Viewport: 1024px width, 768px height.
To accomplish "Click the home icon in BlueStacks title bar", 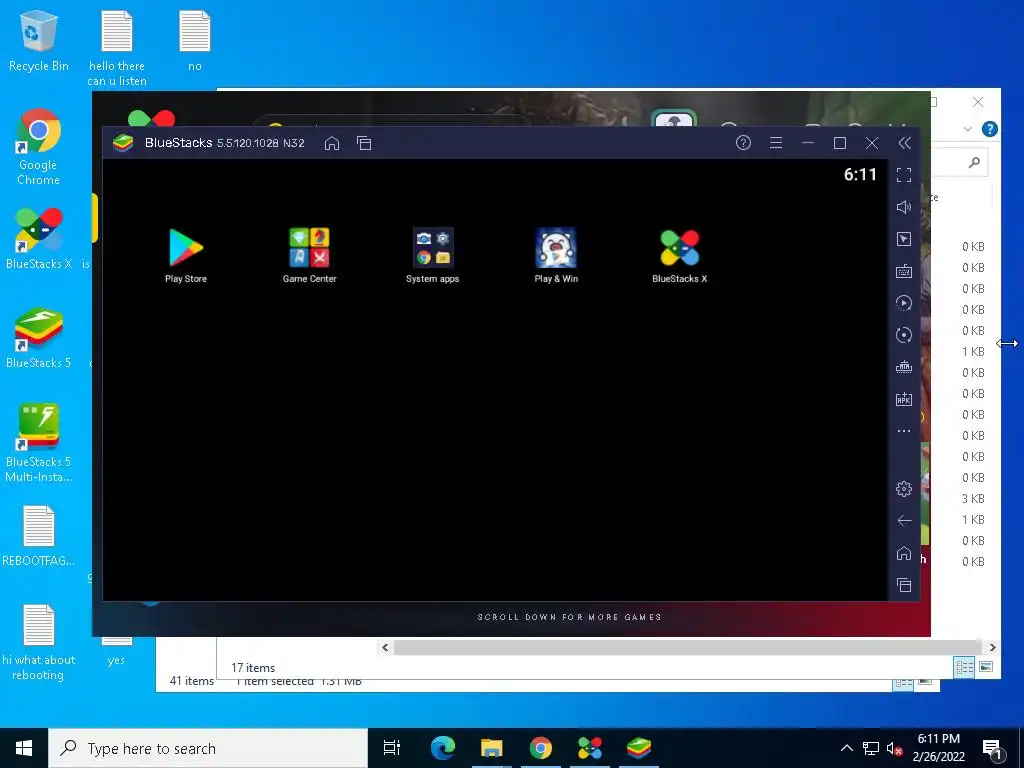I will pyautogui.click(x=332, y=143).
